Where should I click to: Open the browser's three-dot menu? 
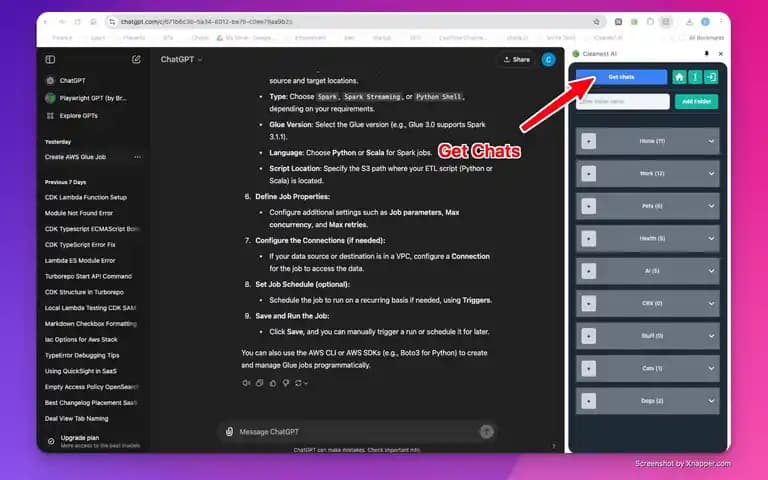(x=720, y=22)
